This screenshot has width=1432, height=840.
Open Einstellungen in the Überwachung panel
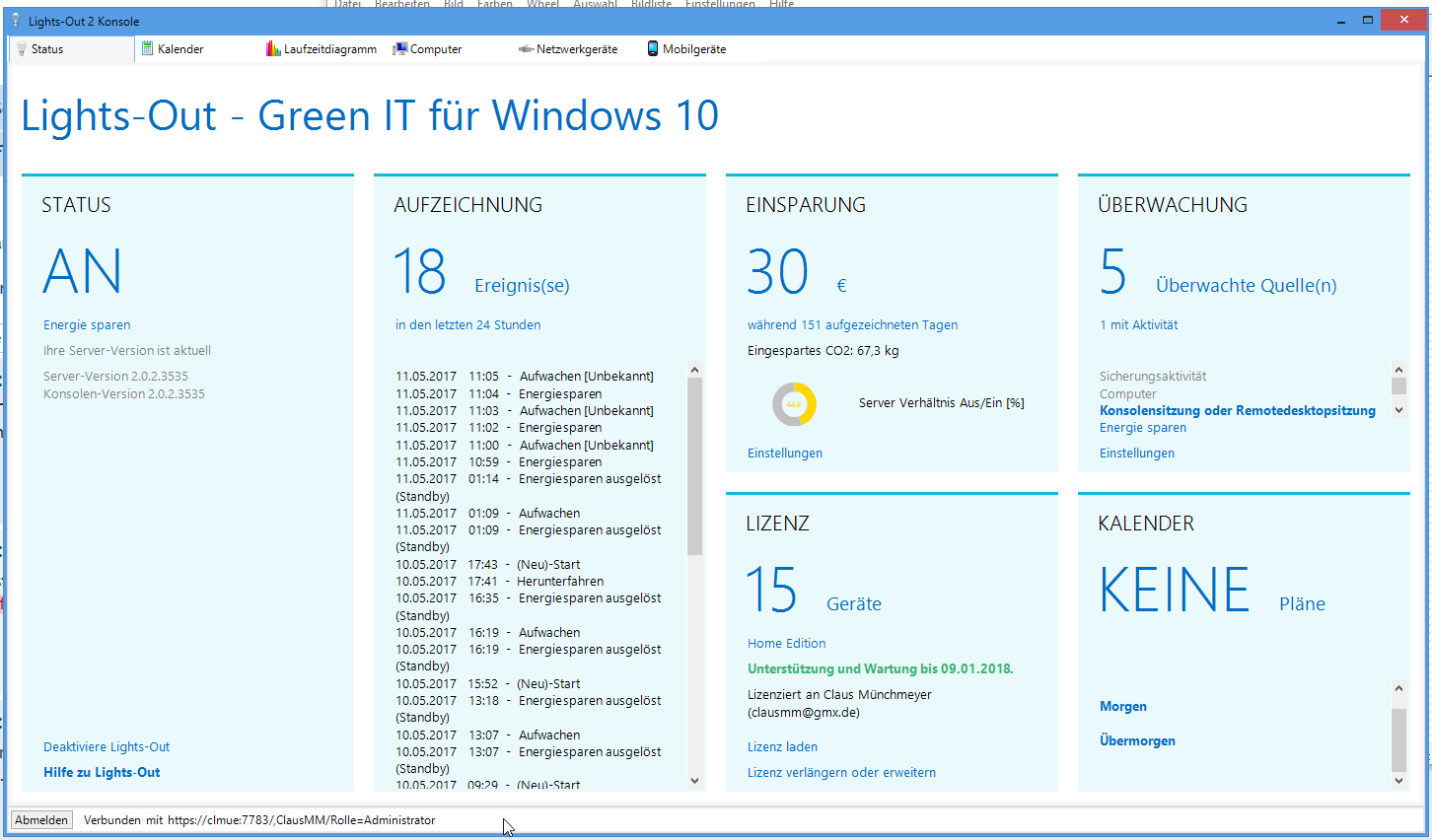[1137, 454]
